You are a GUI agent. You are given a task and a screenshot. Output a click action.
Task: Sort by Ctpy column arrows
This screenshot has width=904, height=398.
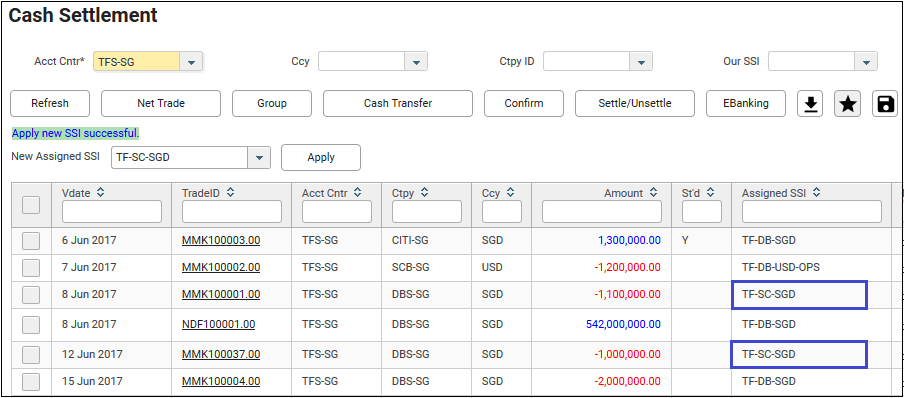point(424,193)
